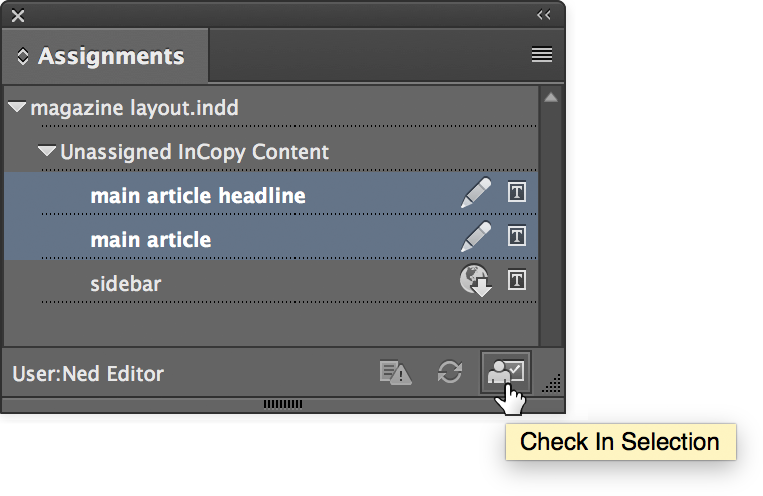This screenshot has height=496, width=763.
Task: Click text frame icon on main article headline row
Action: coord(517,193)
